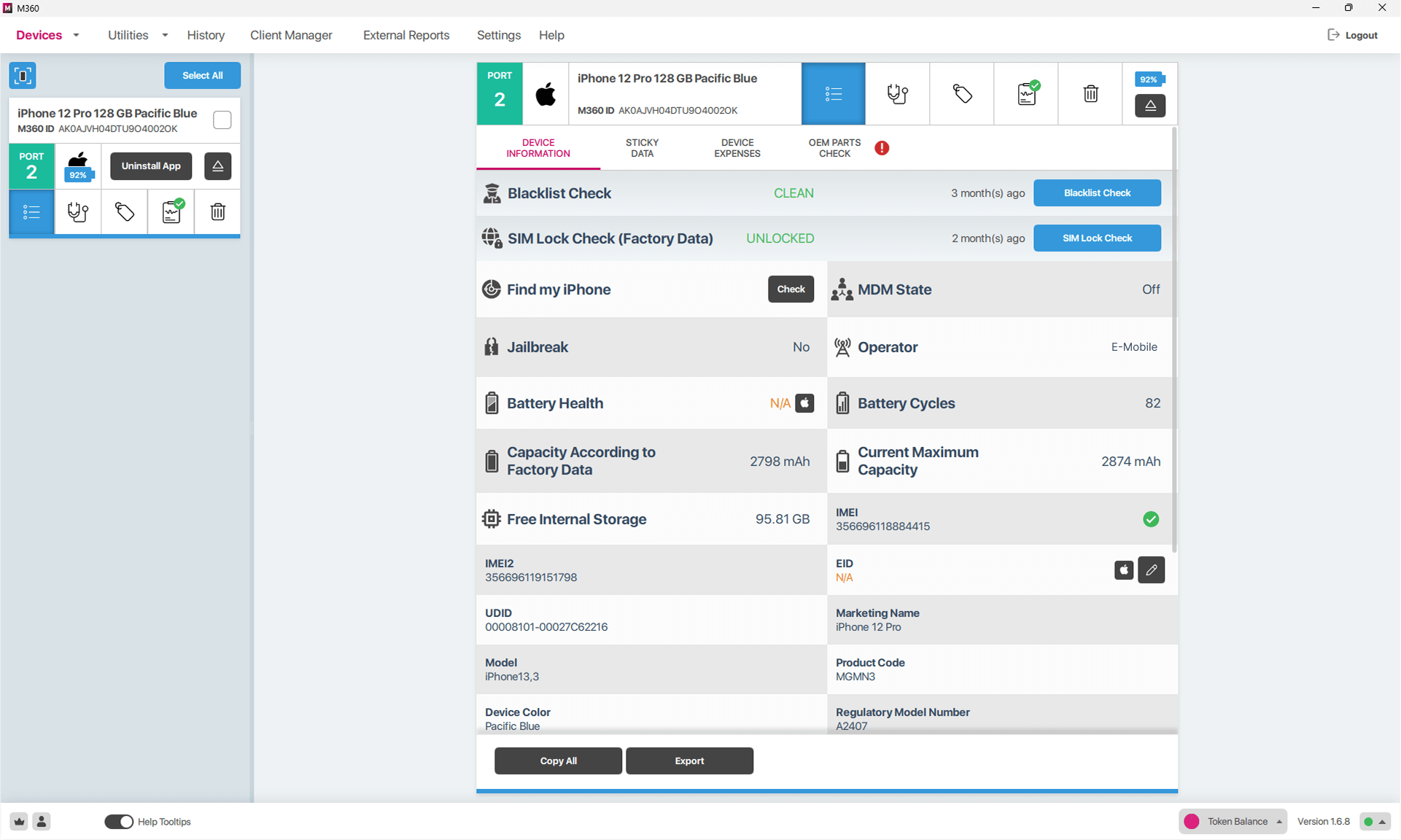Click the green IMEI verified checkmark
Image resolution: width=1401 pixels, height=840 pixels.
(x=1151, y=519)
